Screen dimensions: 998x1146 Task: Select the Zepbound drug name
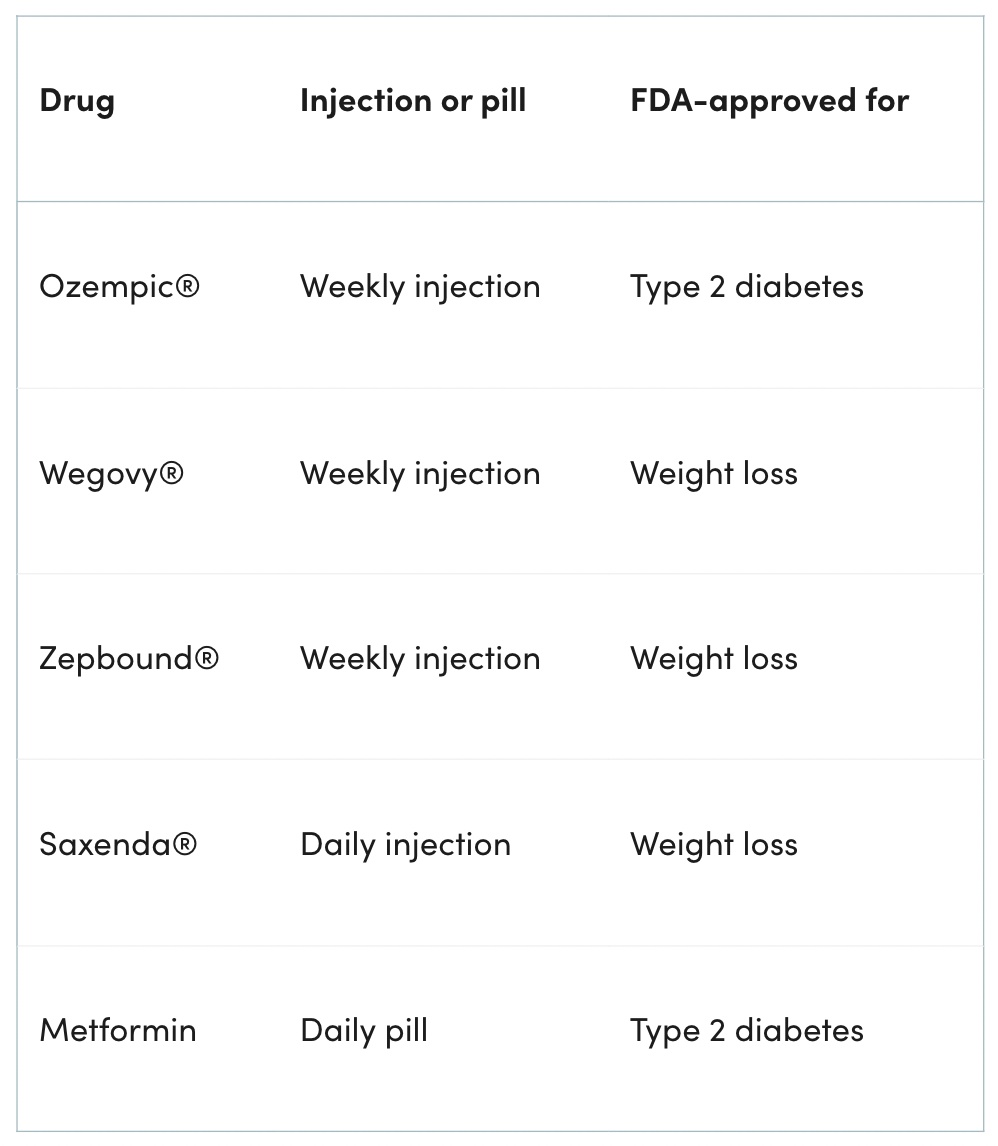click(117, 658)
